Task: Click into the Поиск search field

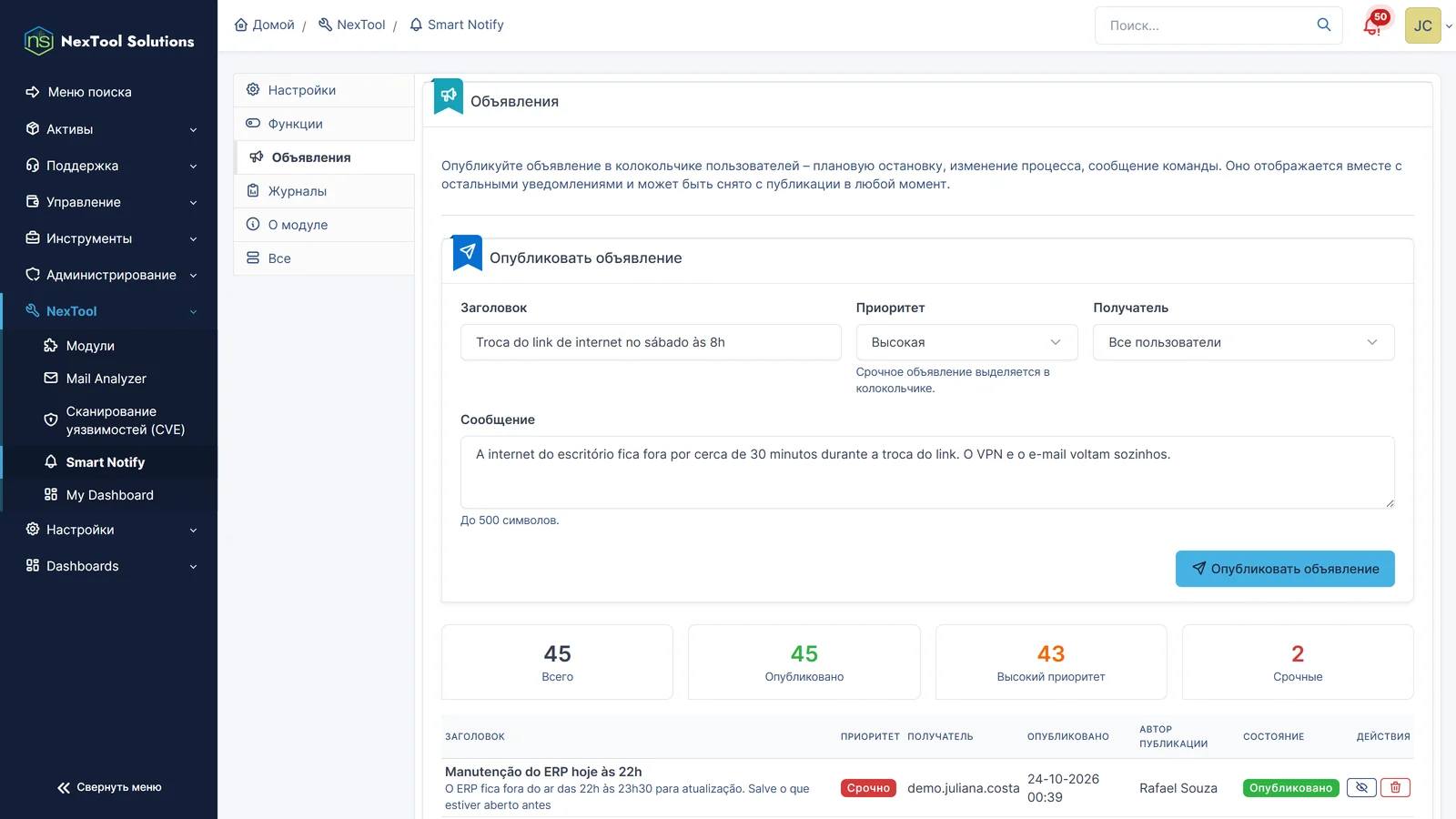Action: (x=1206, y=25)
